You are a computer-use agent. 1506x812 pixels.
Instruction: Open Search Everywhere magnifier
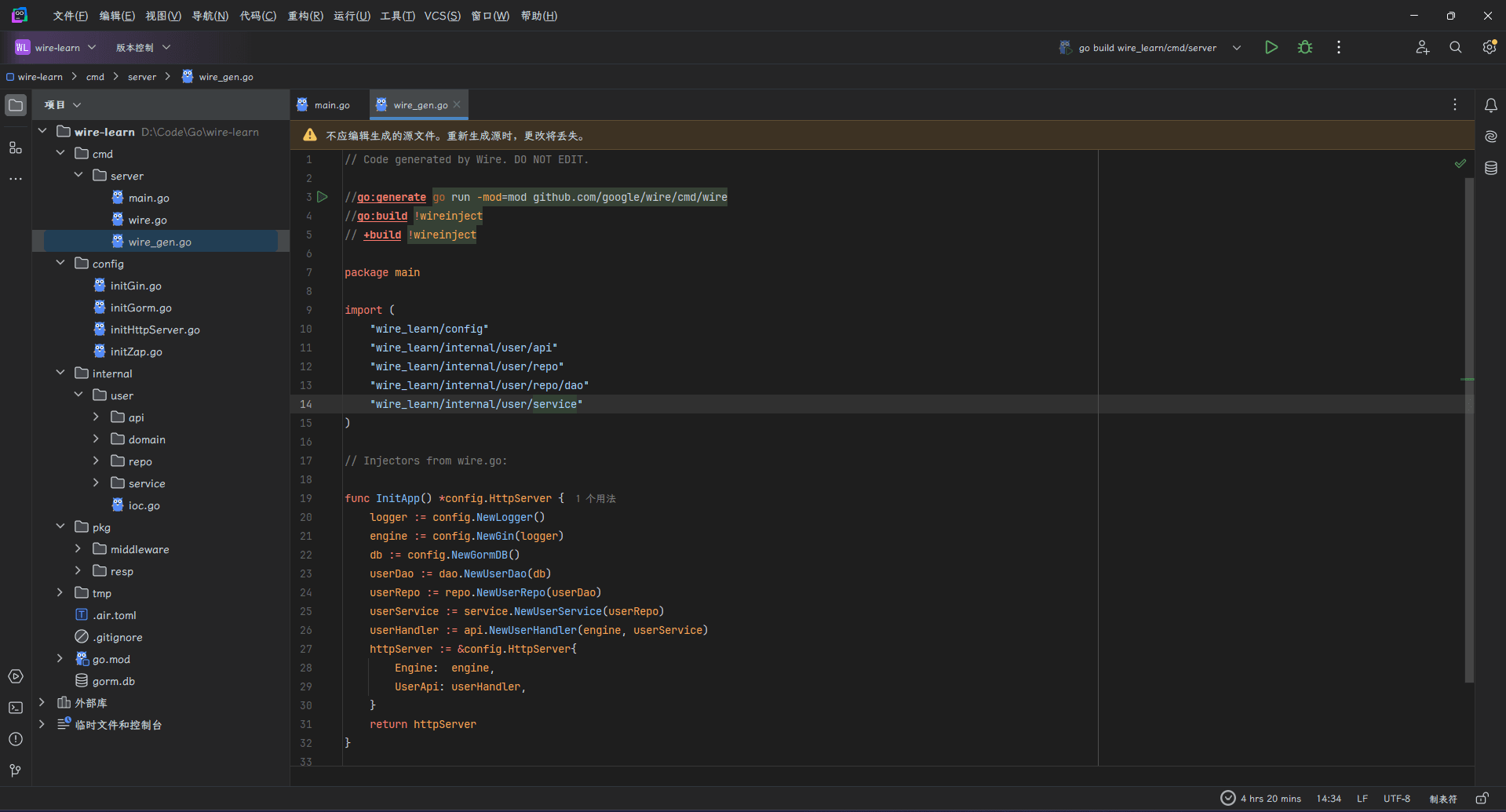pos(1456,47)
